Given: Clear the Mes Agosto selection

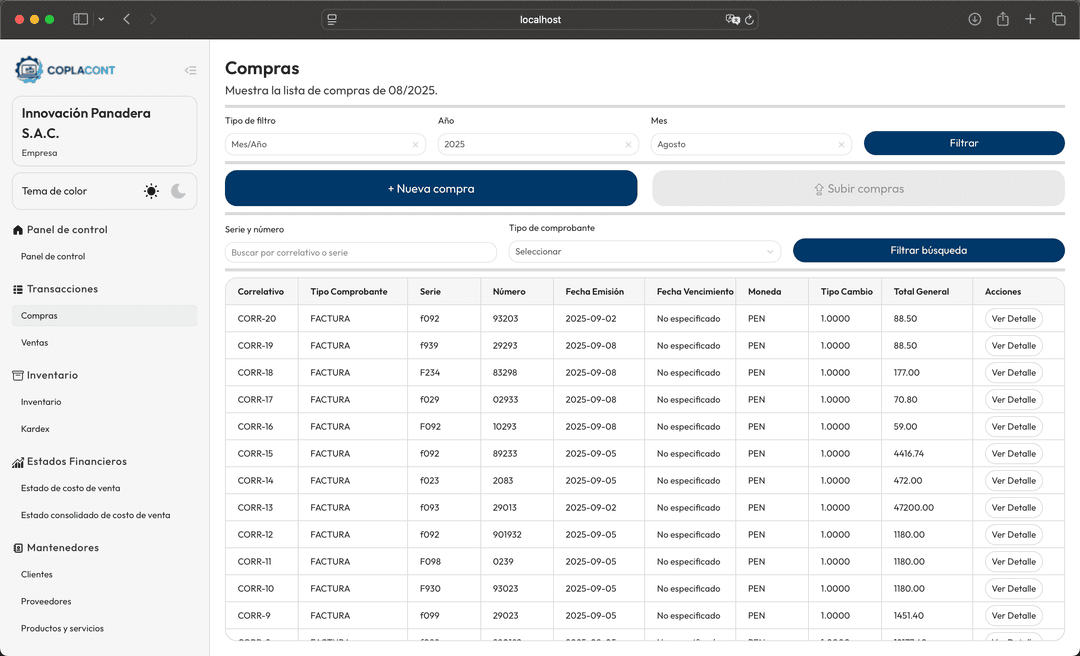Looking at the screenshot, I should click(x=841, y=145).
